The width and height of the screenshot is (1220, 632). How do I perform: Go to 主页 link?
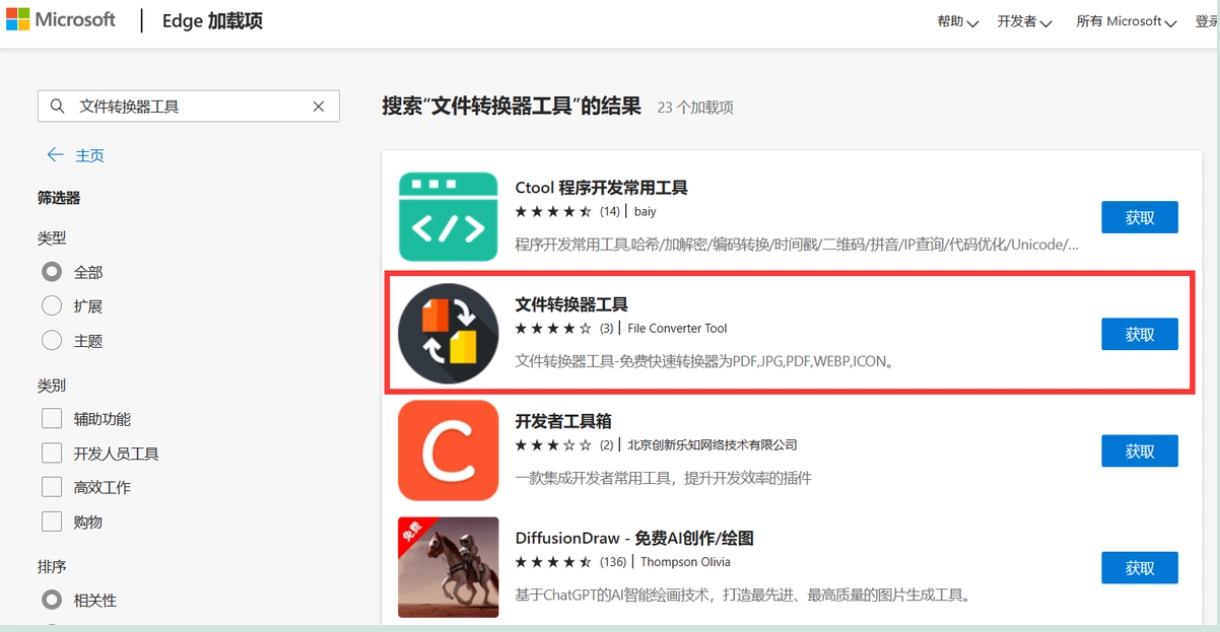(90, 155)
